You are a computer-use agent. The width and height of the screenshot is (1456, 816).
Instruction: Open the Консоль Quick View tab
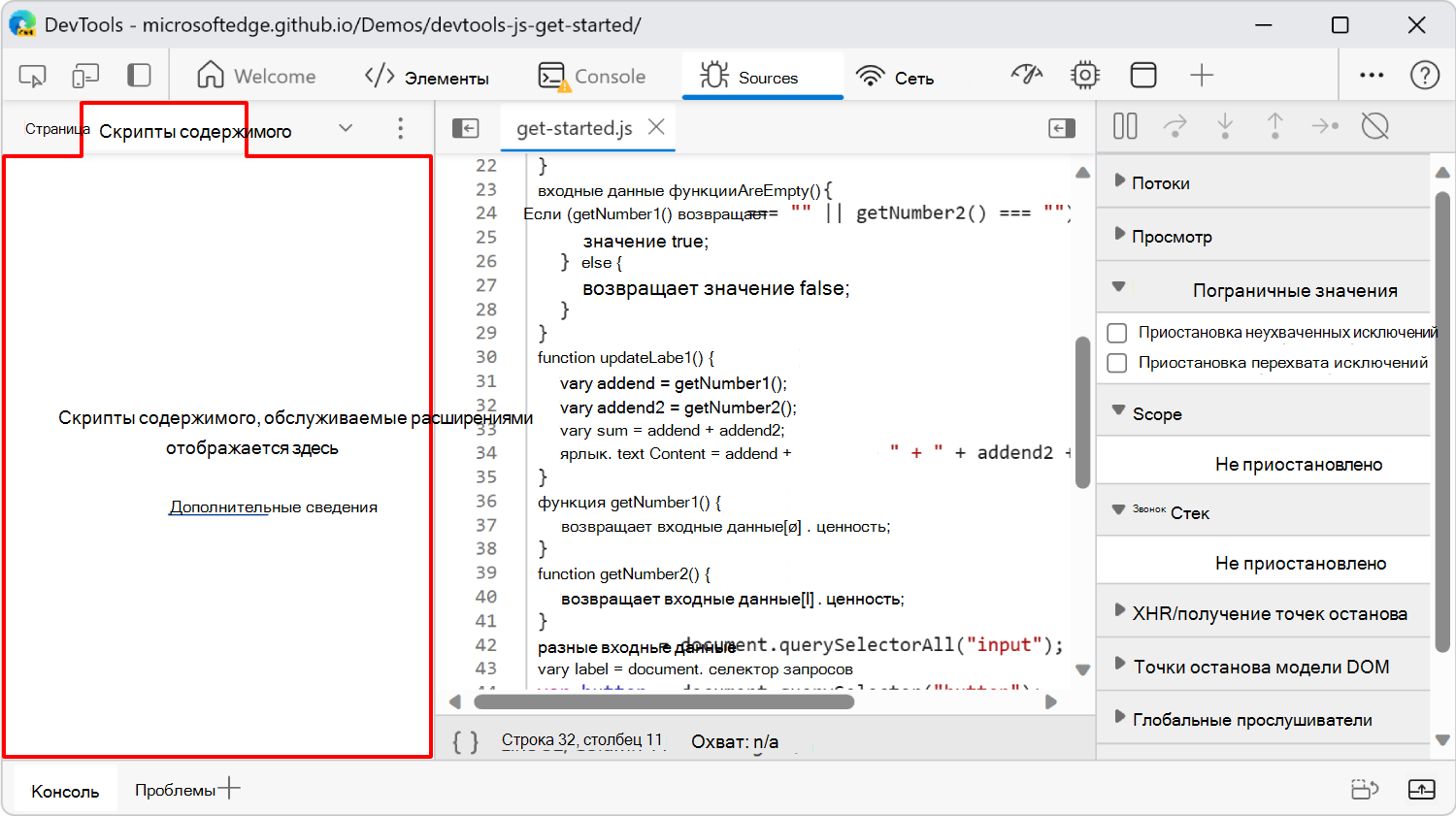(x=65, y=791)
